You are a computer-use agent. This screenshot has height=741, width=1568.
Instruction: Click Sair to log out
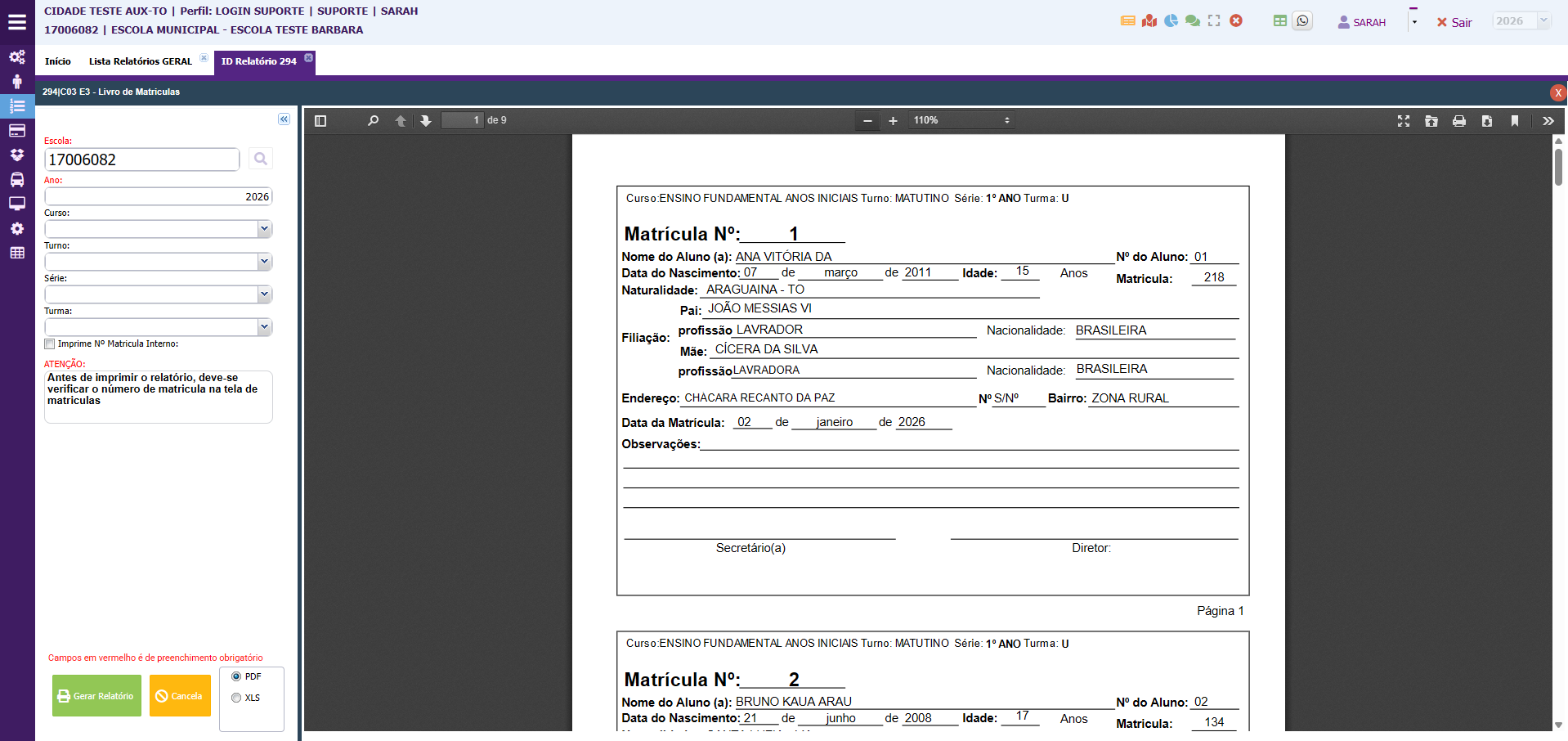coord(1454,23)
